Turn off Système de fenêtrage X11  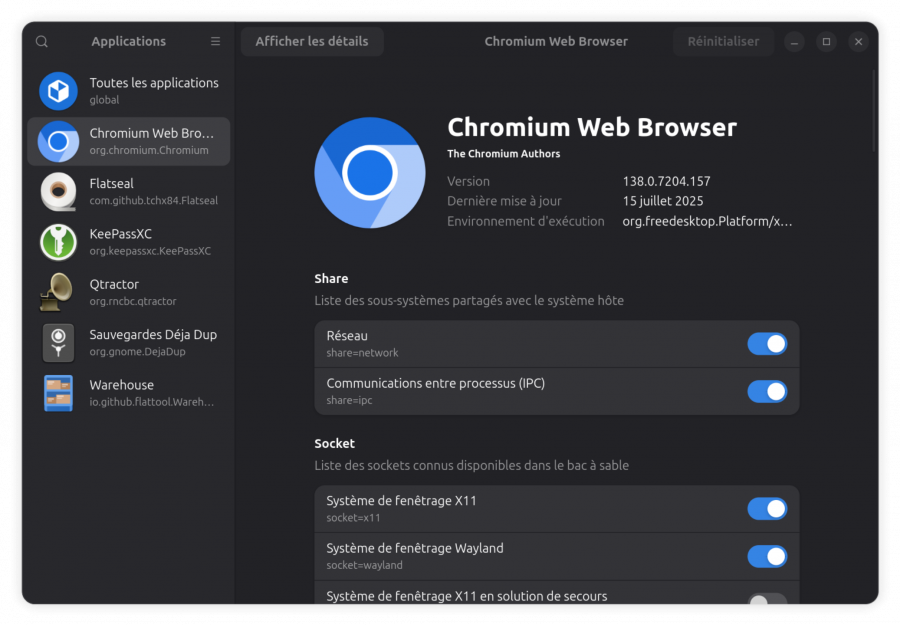point(767,509)
